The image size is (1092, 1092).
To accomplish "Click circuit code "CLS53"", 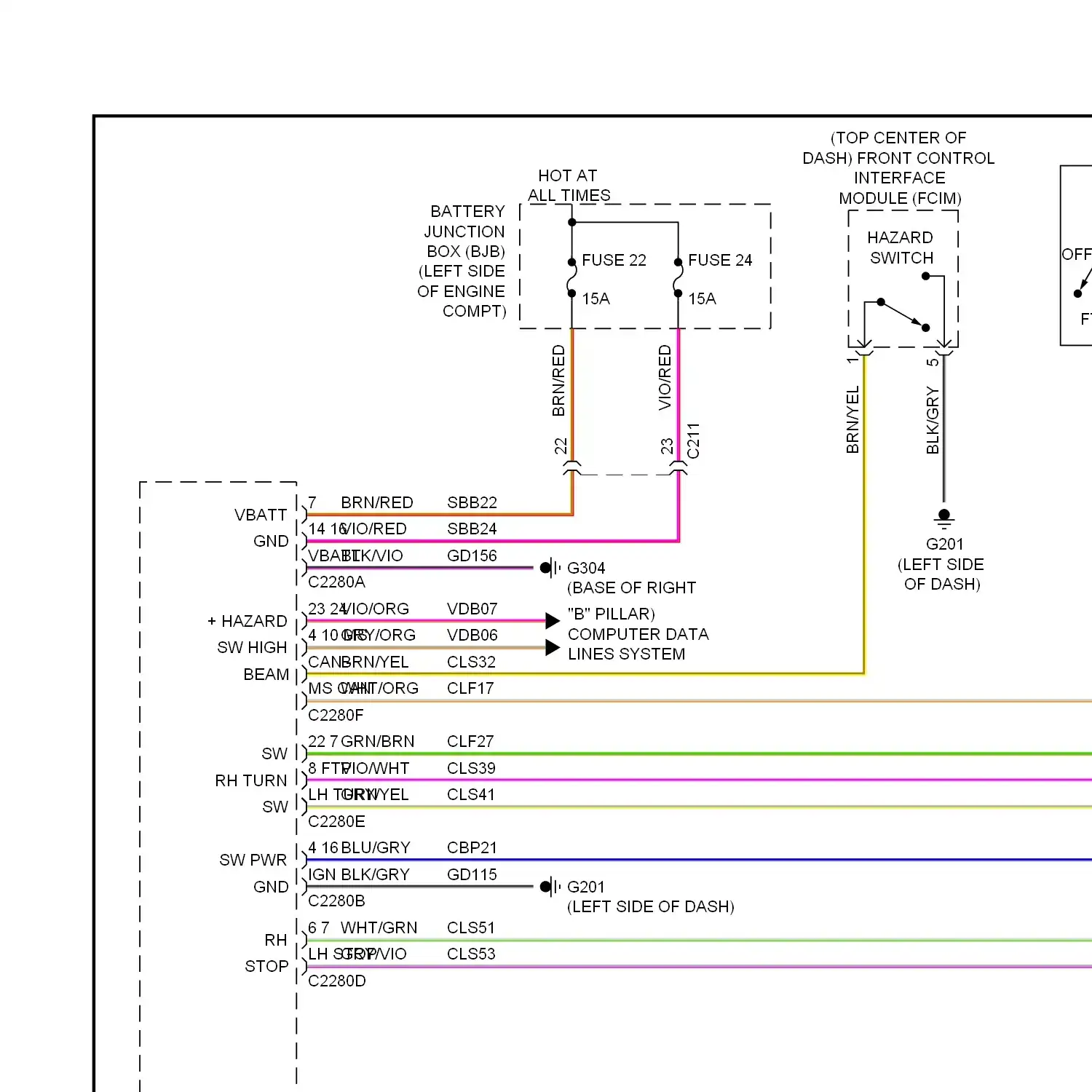I will point(471,954).
